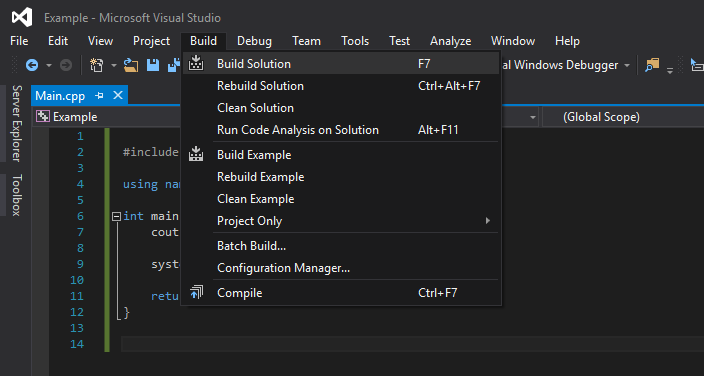
Task: Click the Visual Studio logo icon
Action: pyautogui.click(x=22, y=18)
